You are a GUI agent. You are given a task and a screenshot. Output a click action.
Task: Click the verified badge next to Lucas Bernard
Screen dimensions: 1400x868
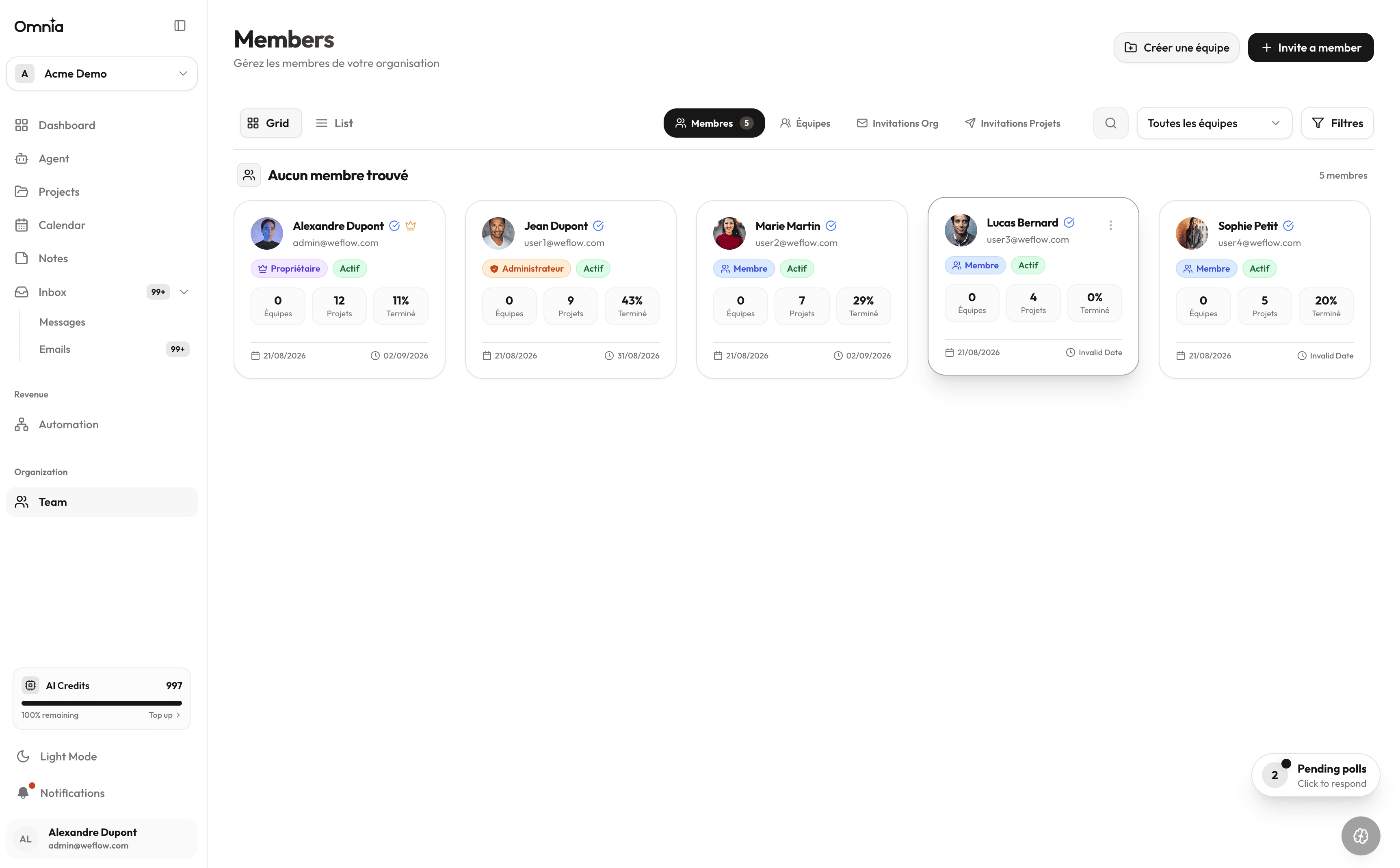coord(1069,223)
